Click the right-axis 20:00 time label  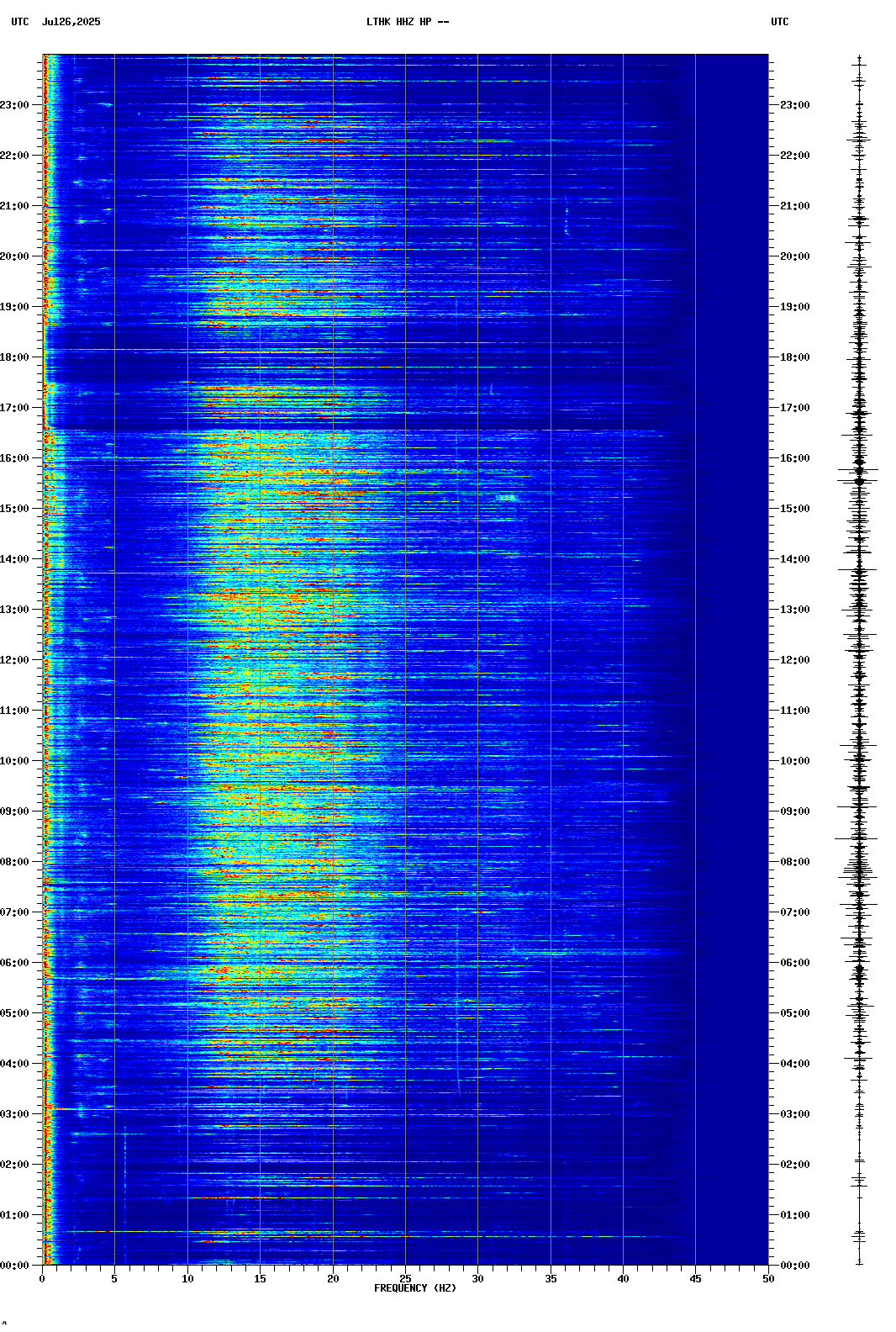[x=795, y=256]
